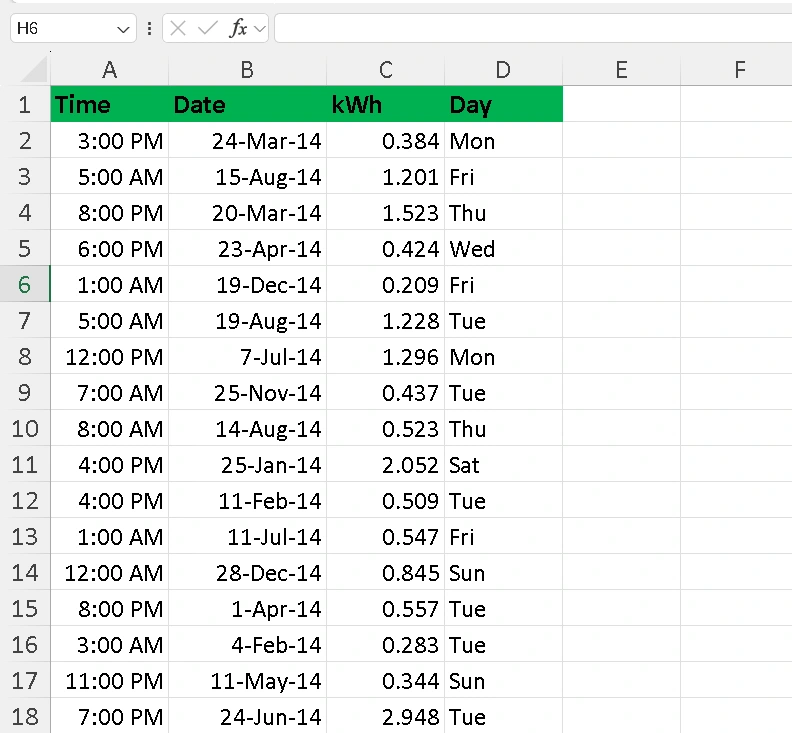The image size is (792, 733).
Task: Click the green kWh header cell
Action: coord(385,105)
